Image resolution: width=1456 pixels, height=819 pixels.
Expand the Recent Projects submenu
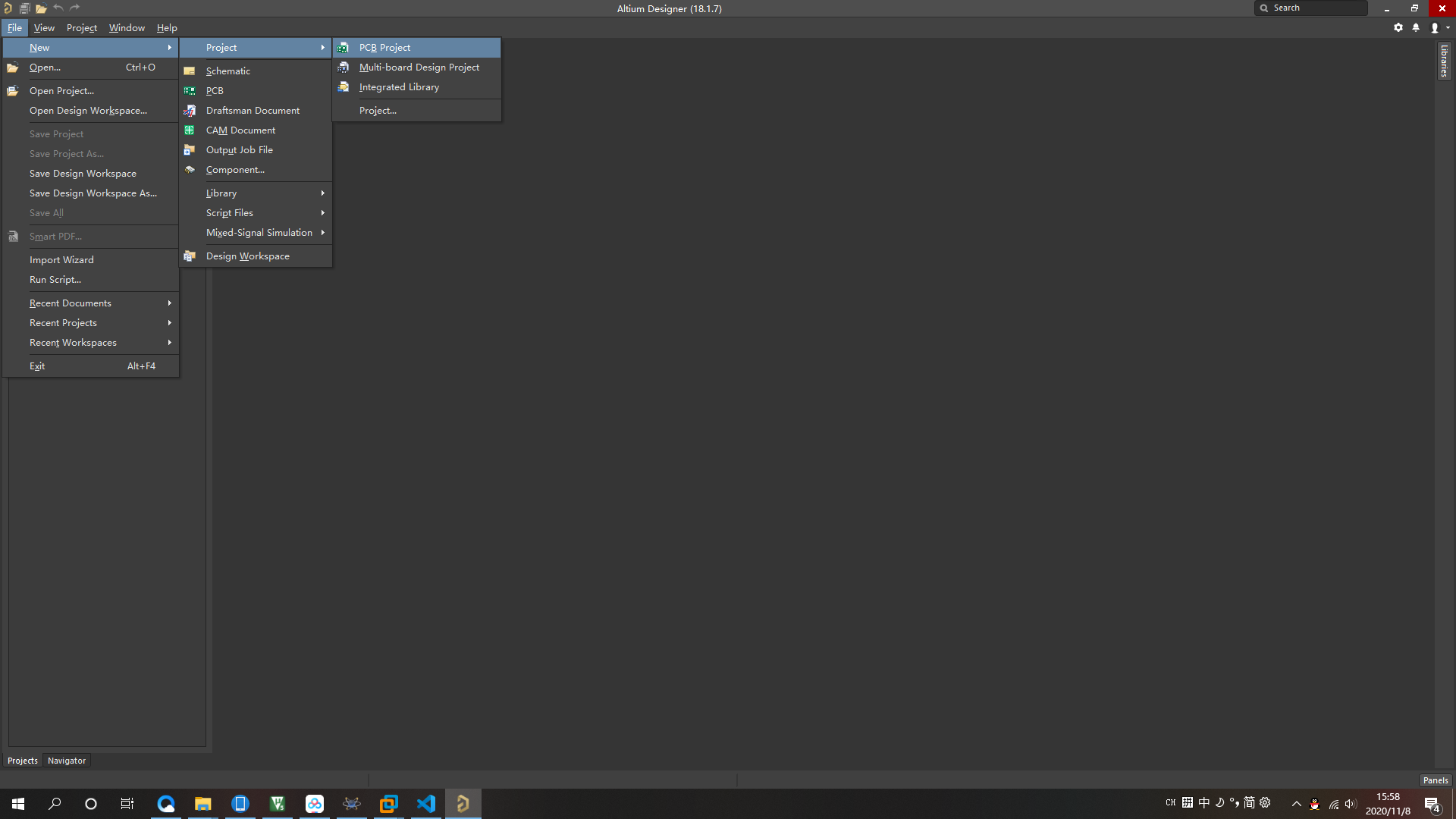click(91, 323)
